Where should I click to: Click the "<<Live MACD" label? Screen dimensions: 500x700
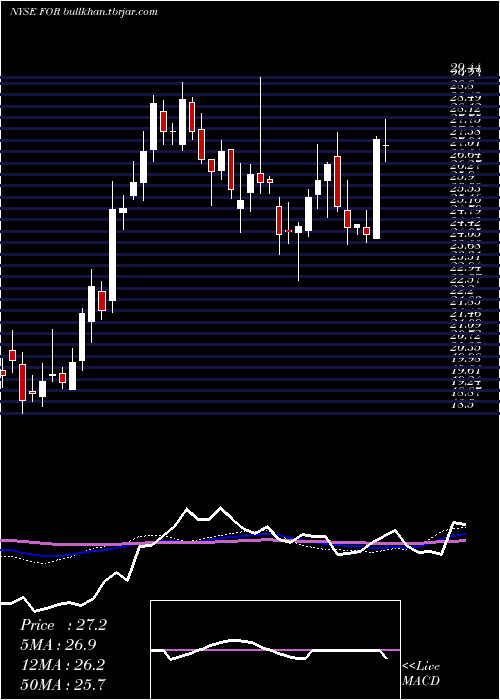pyautogui.click(x=421, y=674)
